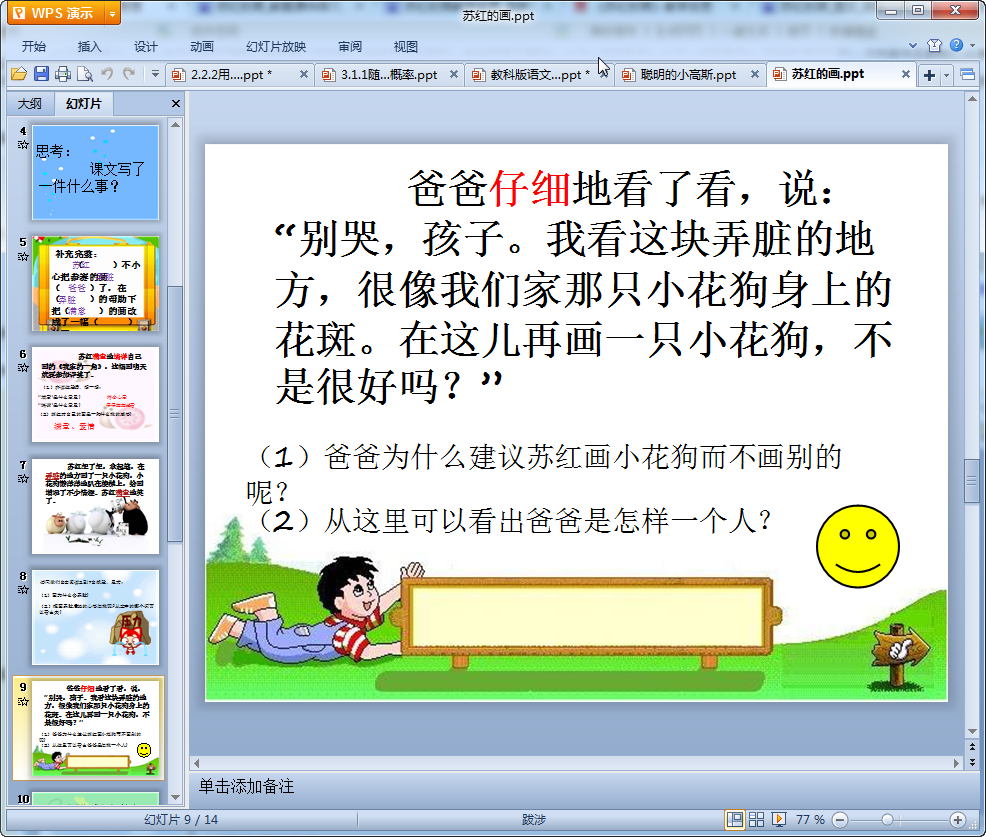The image size is (986, 837).
Task: Click the Redo arrow icon
Action: click(x=130, y=74)
